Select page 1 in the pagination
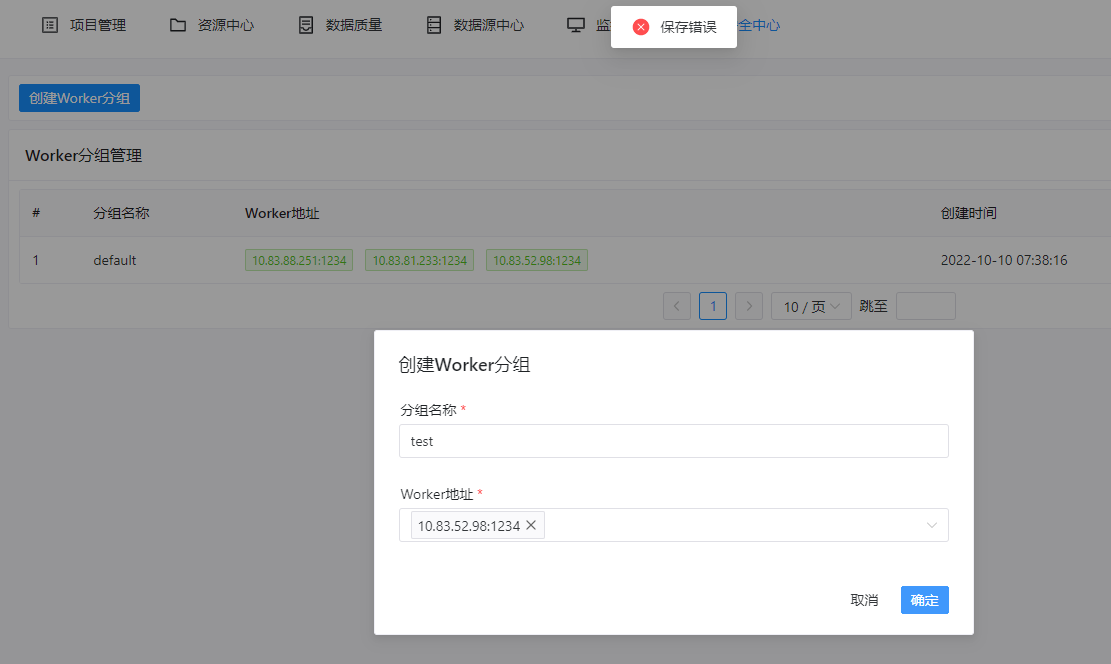This screenshot has height=664, width=1111. [x=713, y=306]
